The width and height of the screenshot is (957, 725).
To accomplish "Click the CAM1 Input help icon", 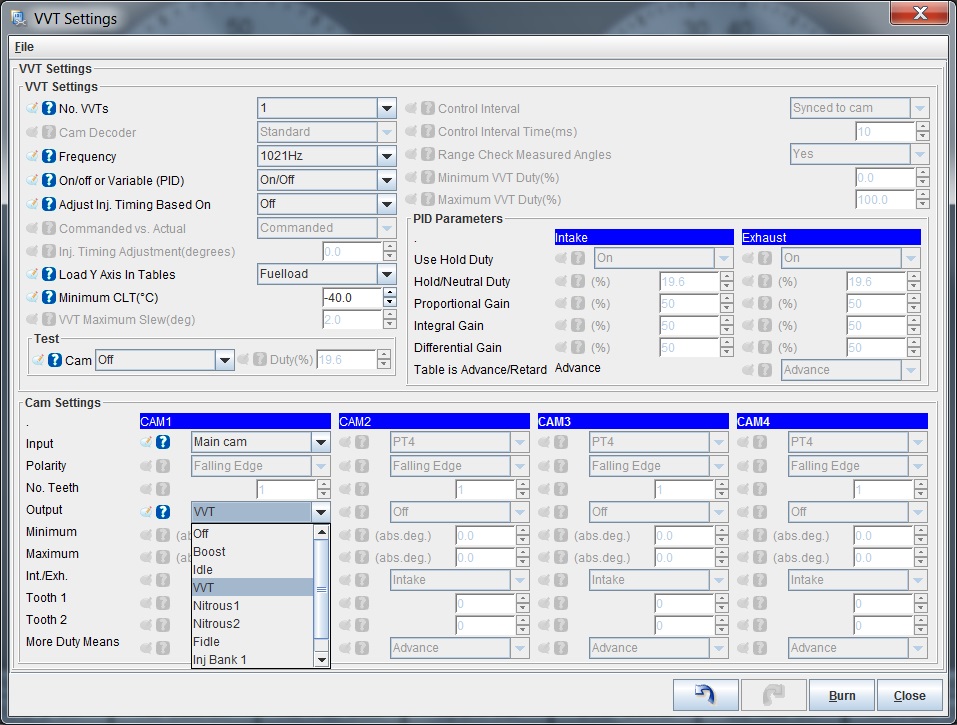I will pos(163,442).
